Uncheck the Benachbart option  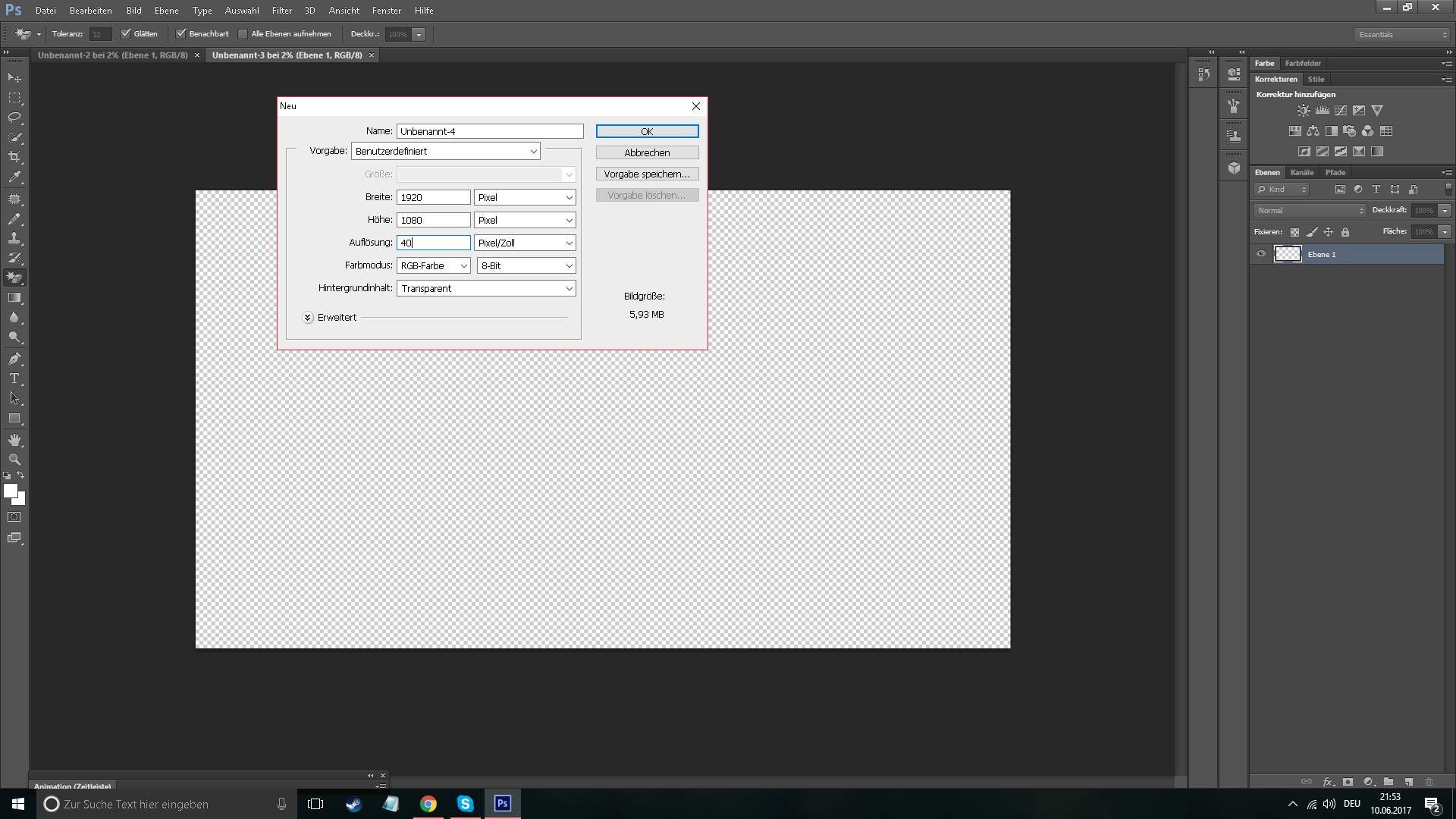[x=181, y=34]
